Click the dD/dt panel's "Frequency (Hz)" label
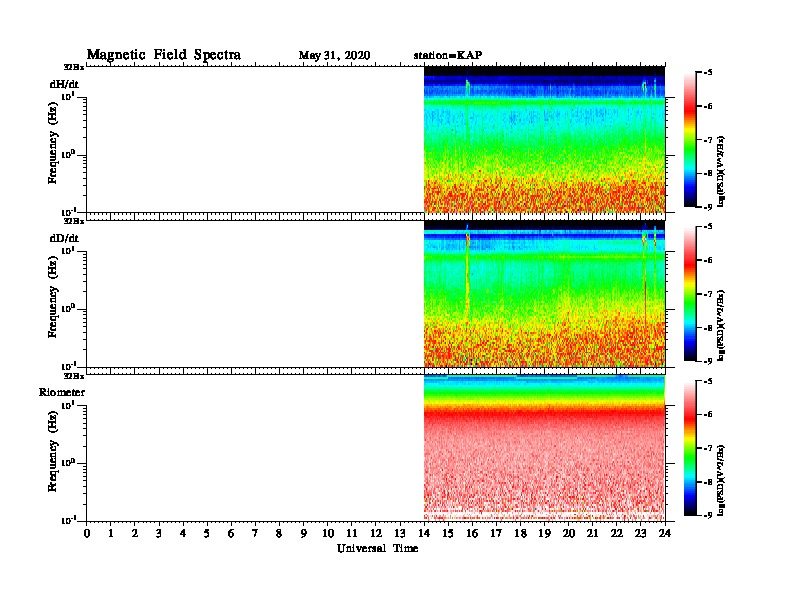The image size is (792, 612). pos(53,297)
